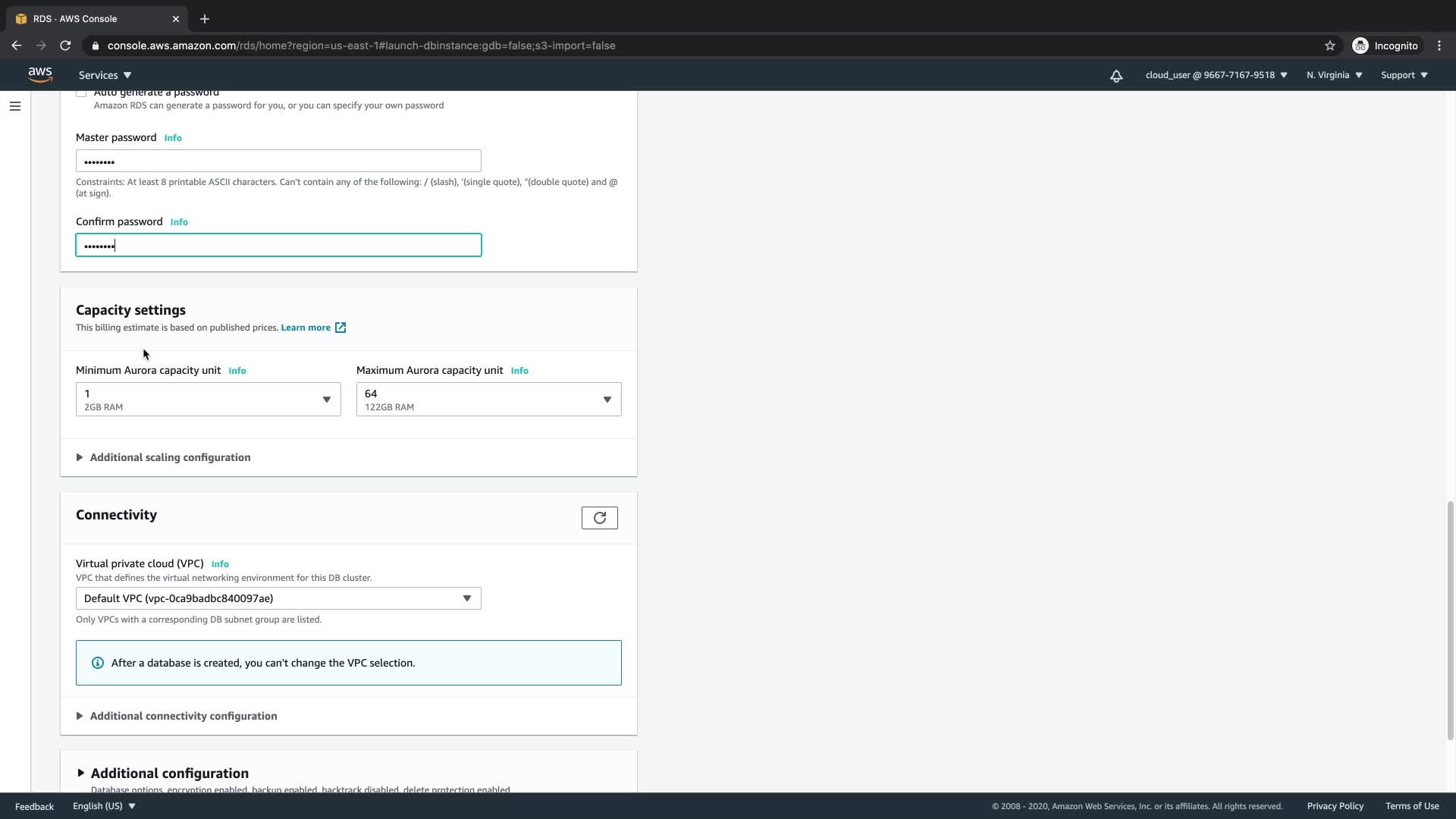Viewport: 1456px width, 819px height.
Task: Open Maximum Aurora capacity unit dropdown
Action: pos(488,400)
